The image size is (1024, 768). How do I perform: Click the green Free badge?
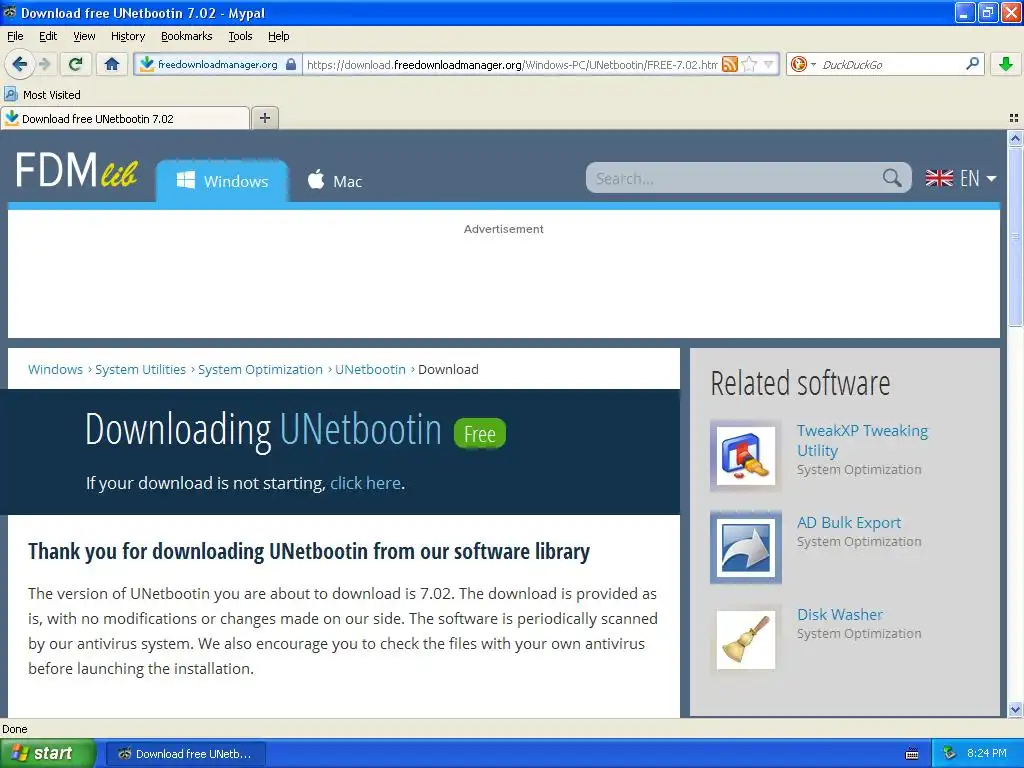click(x=480, y=434)
